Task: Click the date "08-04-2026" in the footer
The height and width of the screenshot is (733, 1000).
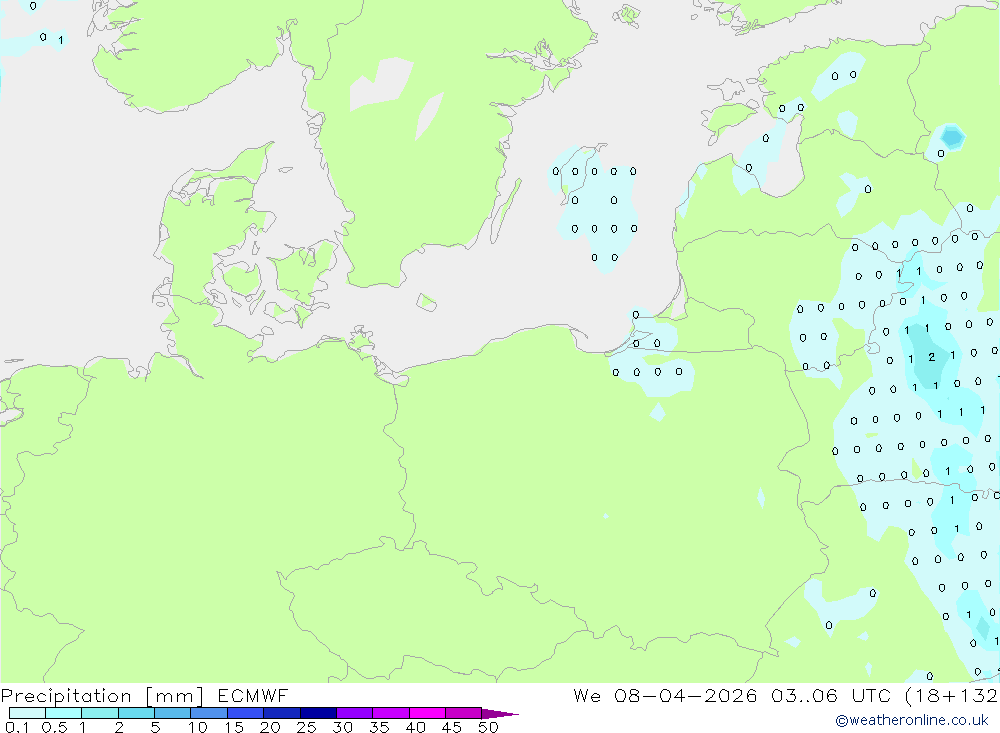Action: pos(685,695)
